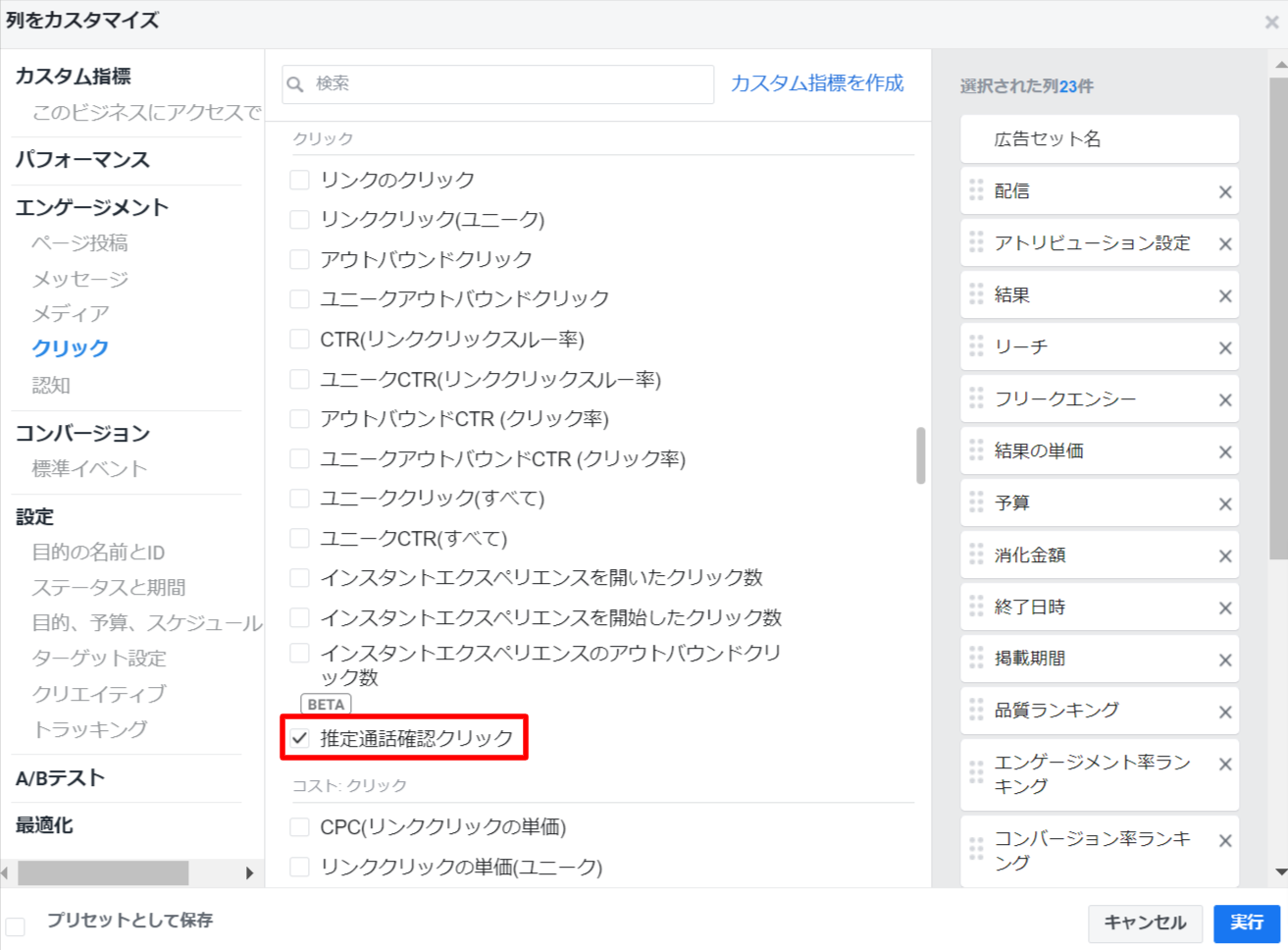This screenshot has height=950, width=1288.
Task: Select メディア under エンゲージメント
Action: click(71, 314)
